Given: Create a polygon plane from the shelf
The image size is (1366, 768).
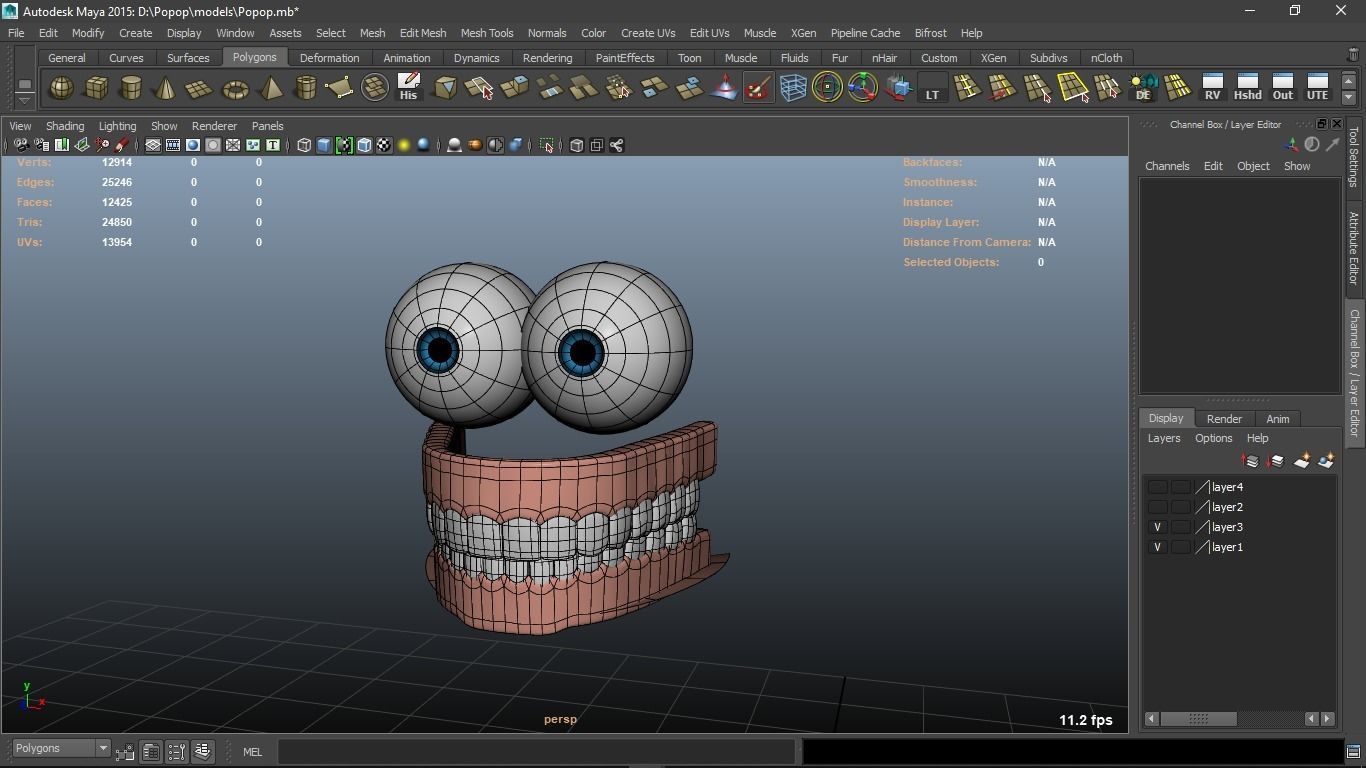Looking at the screenshot, I should [200, 88].
